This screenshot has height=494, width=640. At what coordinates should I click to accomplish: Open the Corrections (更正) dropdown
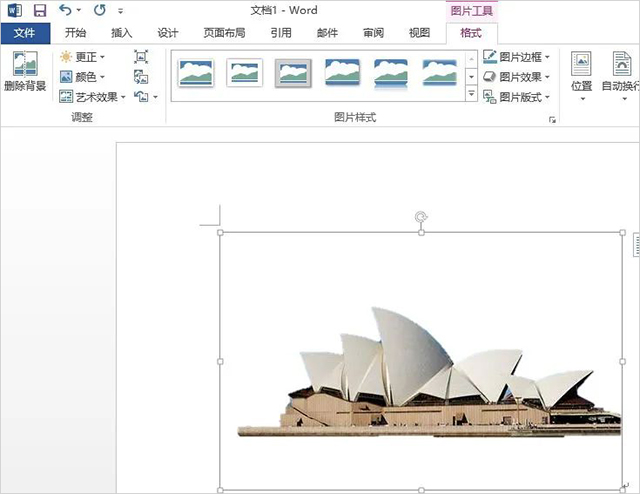[82, 57]
